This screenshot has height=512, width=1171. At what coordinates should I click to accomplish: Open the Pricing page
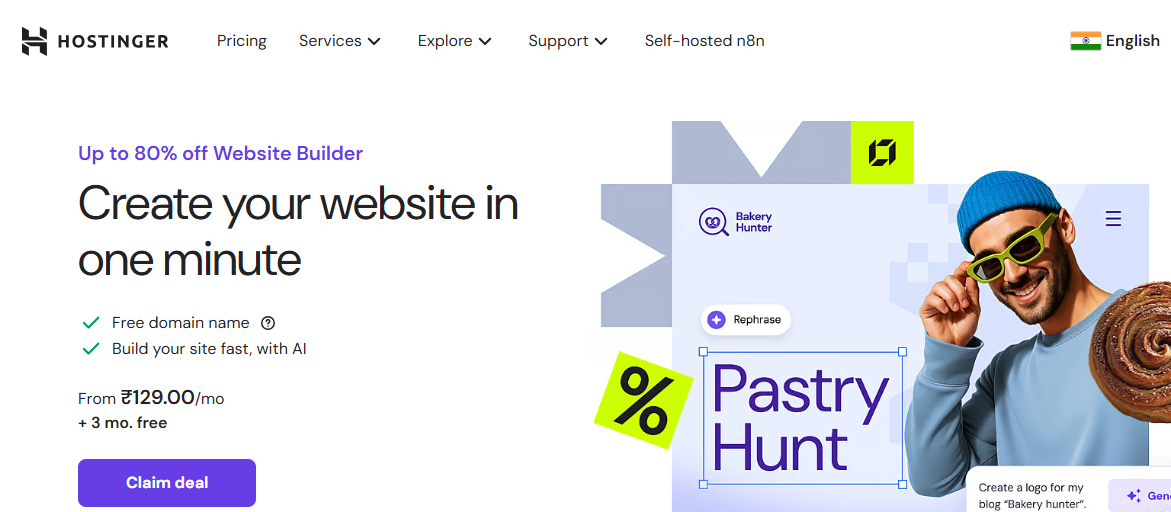(242, 41)
